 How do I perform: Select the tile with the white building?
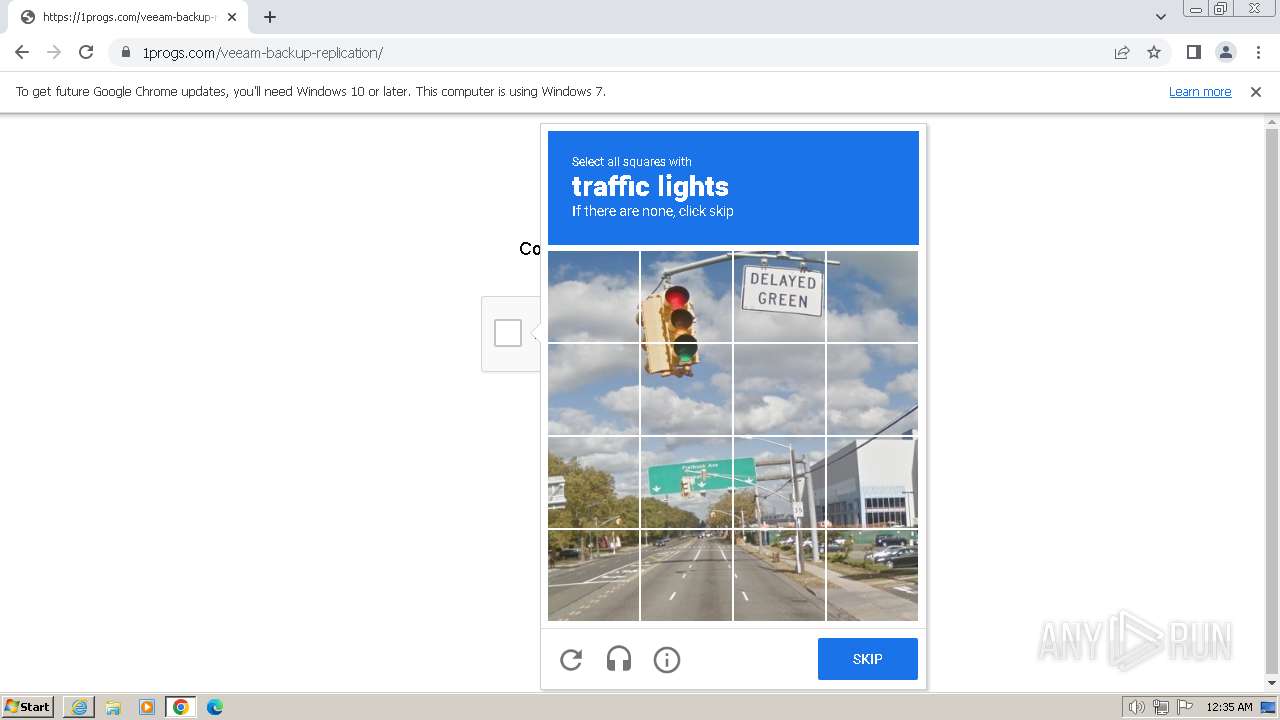(x=872, y=482)
